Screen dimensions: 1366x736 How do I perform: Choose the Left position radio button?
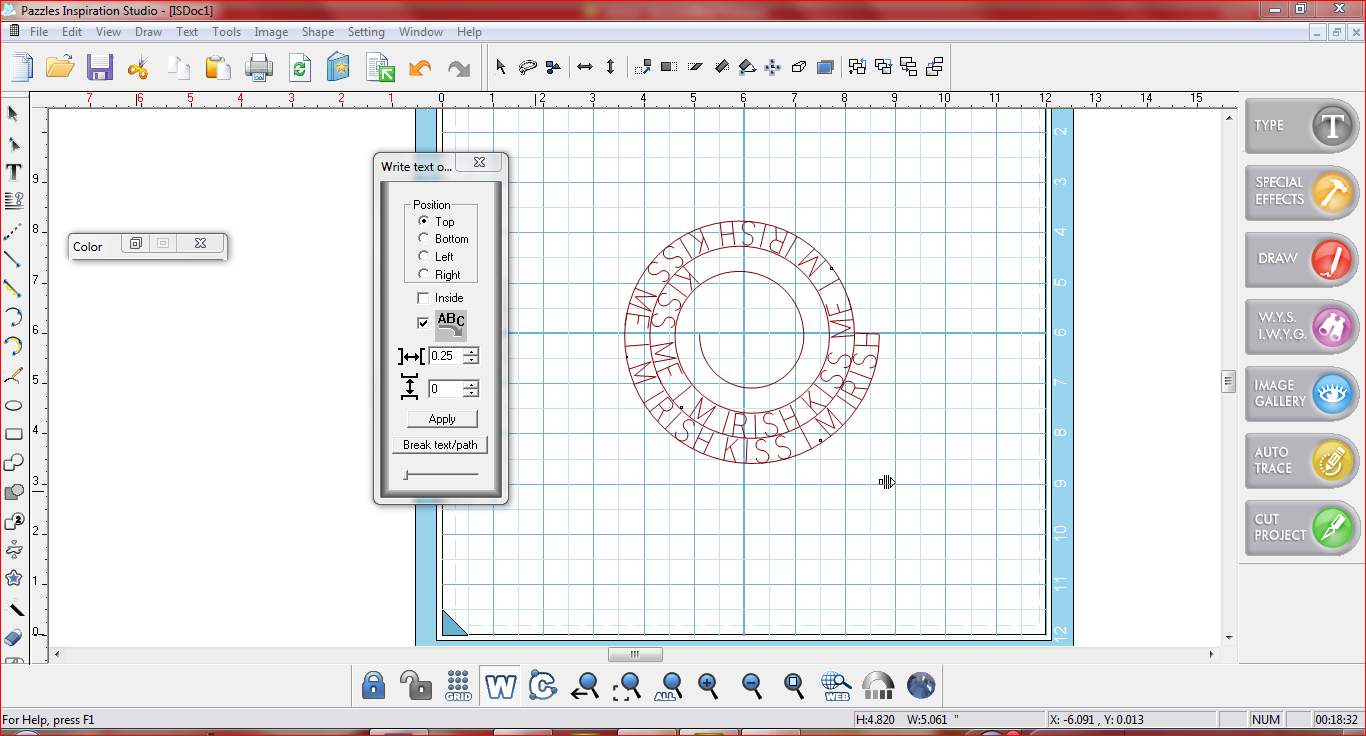pos(423,257)
